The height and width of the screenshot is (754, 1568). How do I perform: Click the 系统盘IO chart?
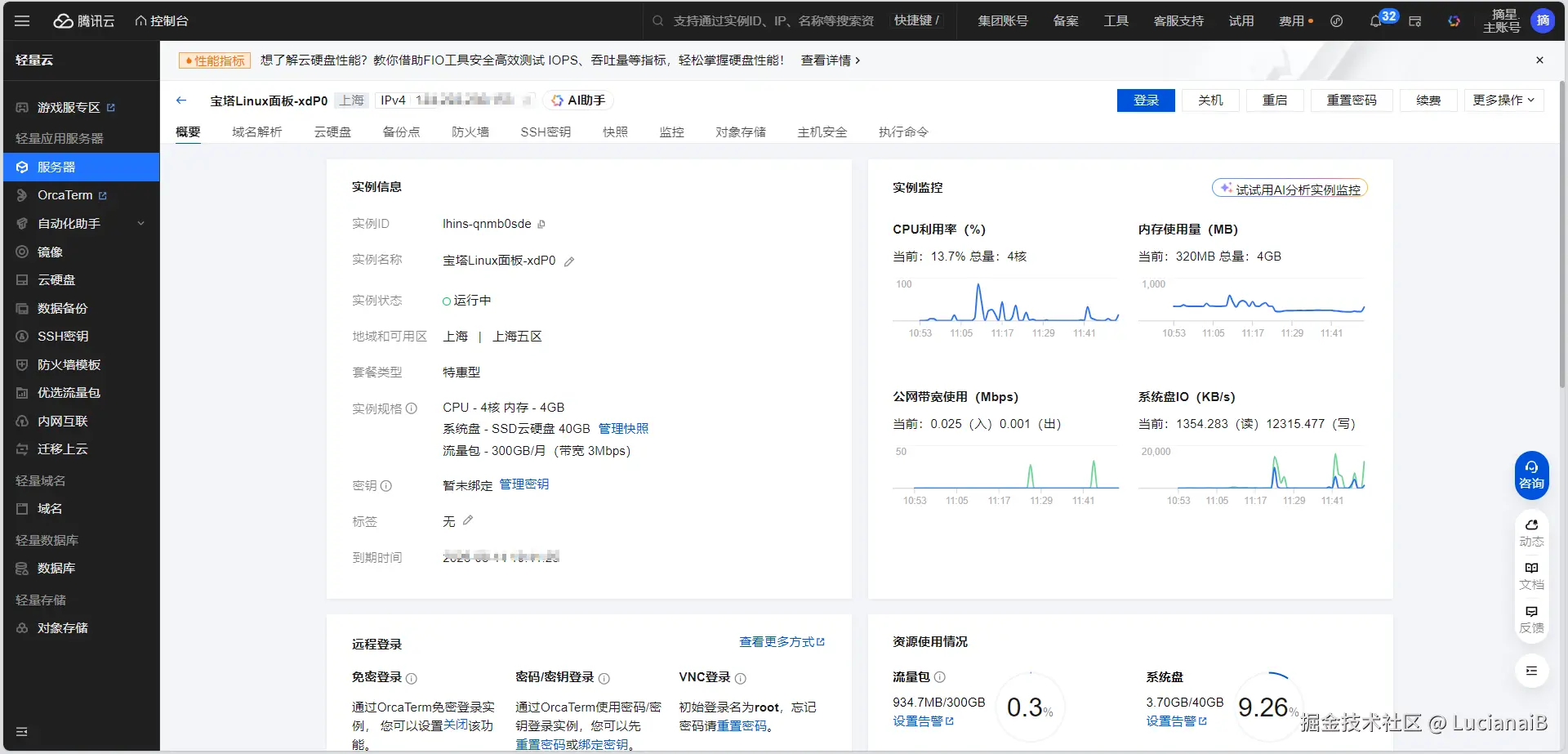tap(1252, 474)
